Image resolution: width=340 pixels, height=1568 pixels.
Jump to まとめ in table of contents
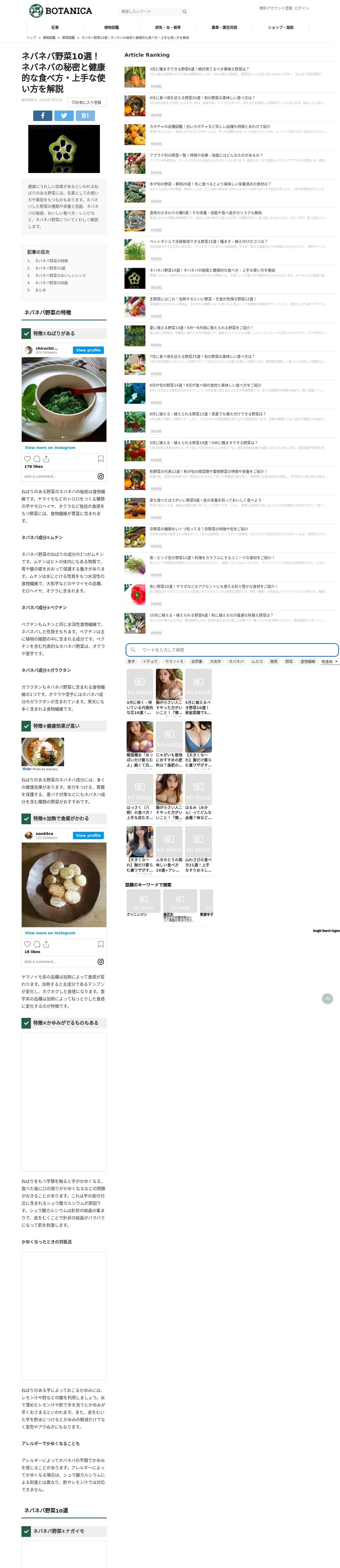tap(40, 290)
